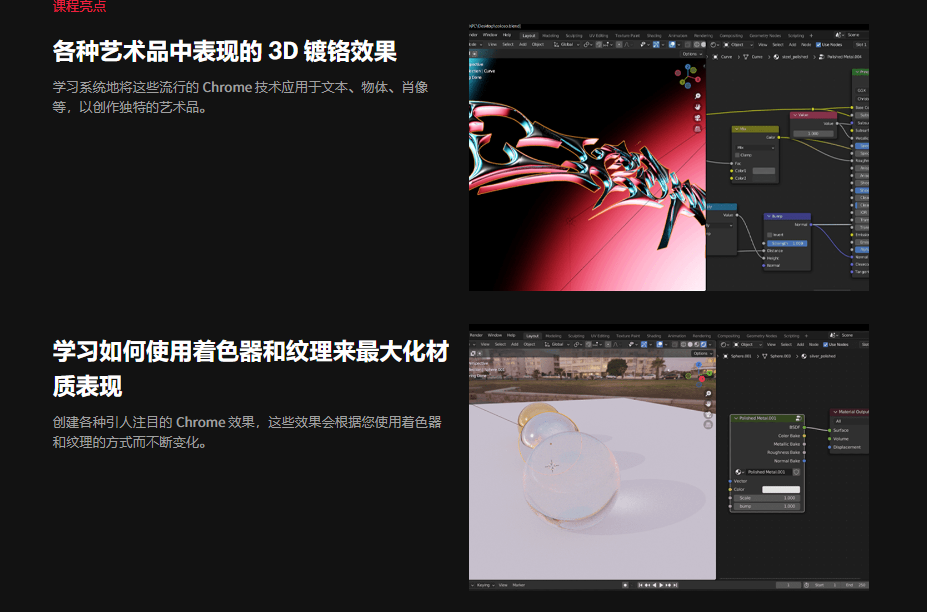Open All target dropdown on Material Output node
Viewport: 927px width, 612px height.
[850, 421]
